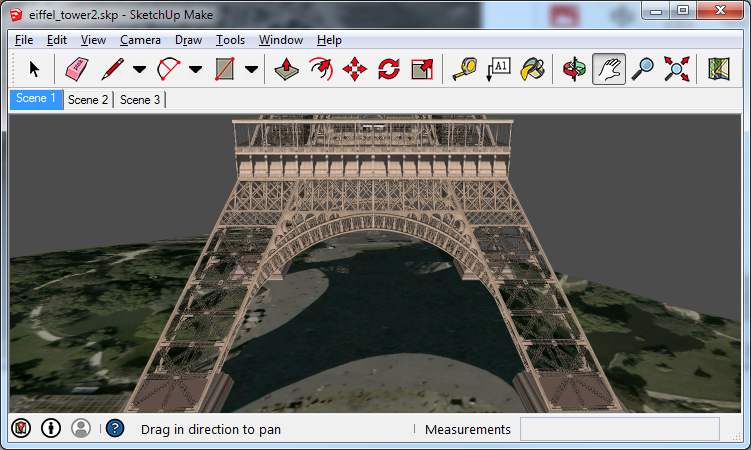751x450 pixels.
Task: Select the Tape Measure tool
Action: (465, 69)
